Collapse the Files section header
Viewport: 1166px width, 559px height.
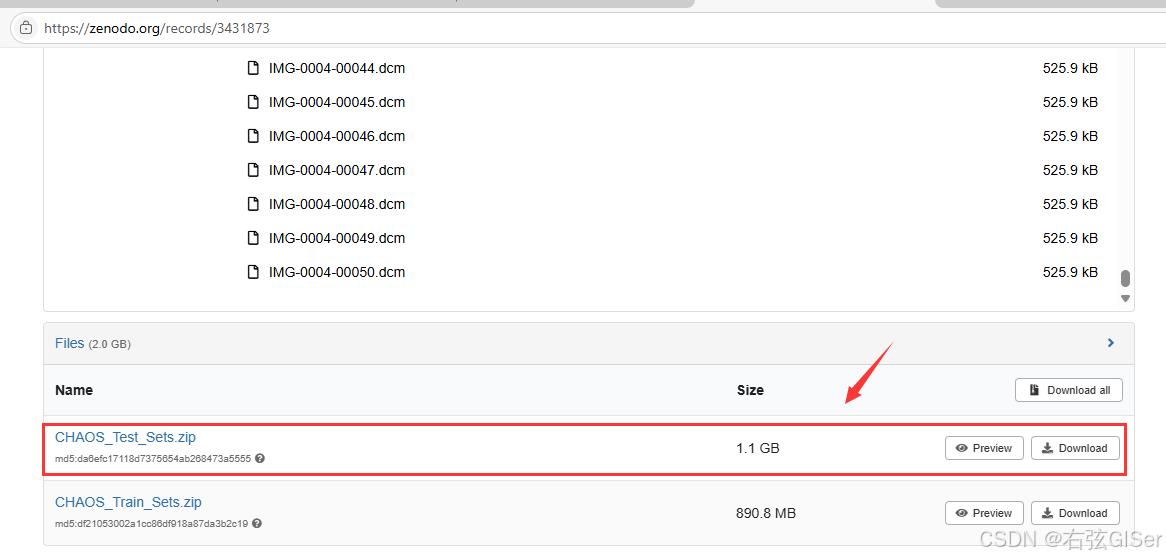tap(588, 343)
